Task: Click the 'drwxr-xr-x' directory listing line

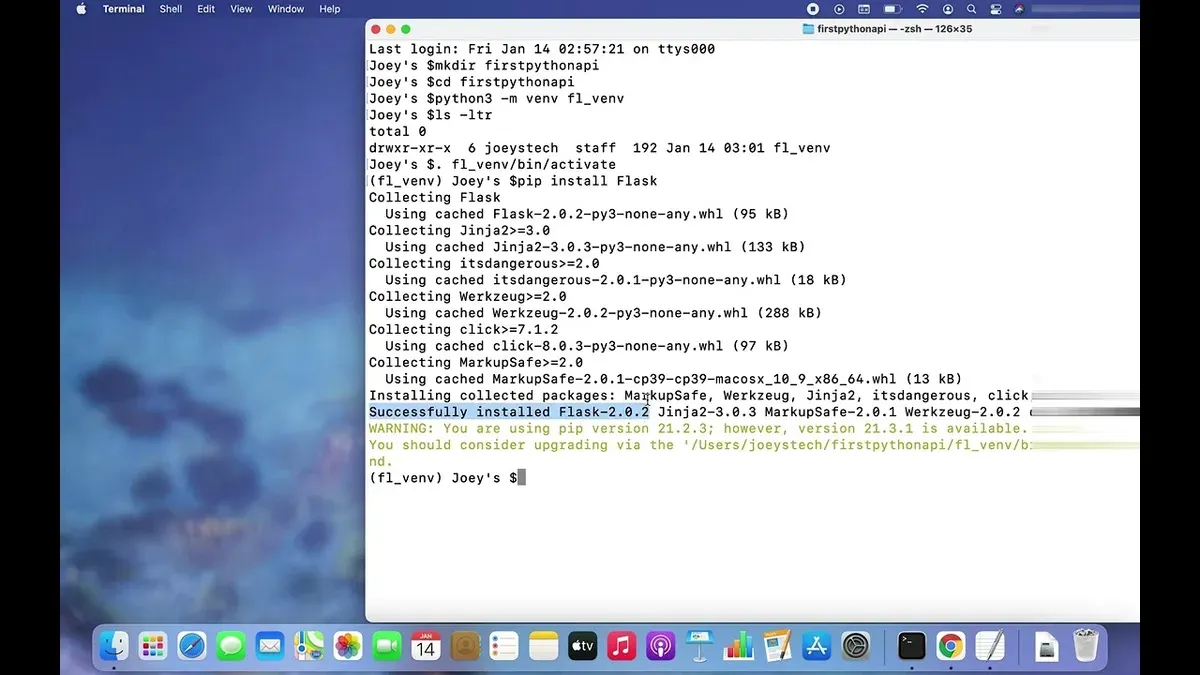Action: 600,148
